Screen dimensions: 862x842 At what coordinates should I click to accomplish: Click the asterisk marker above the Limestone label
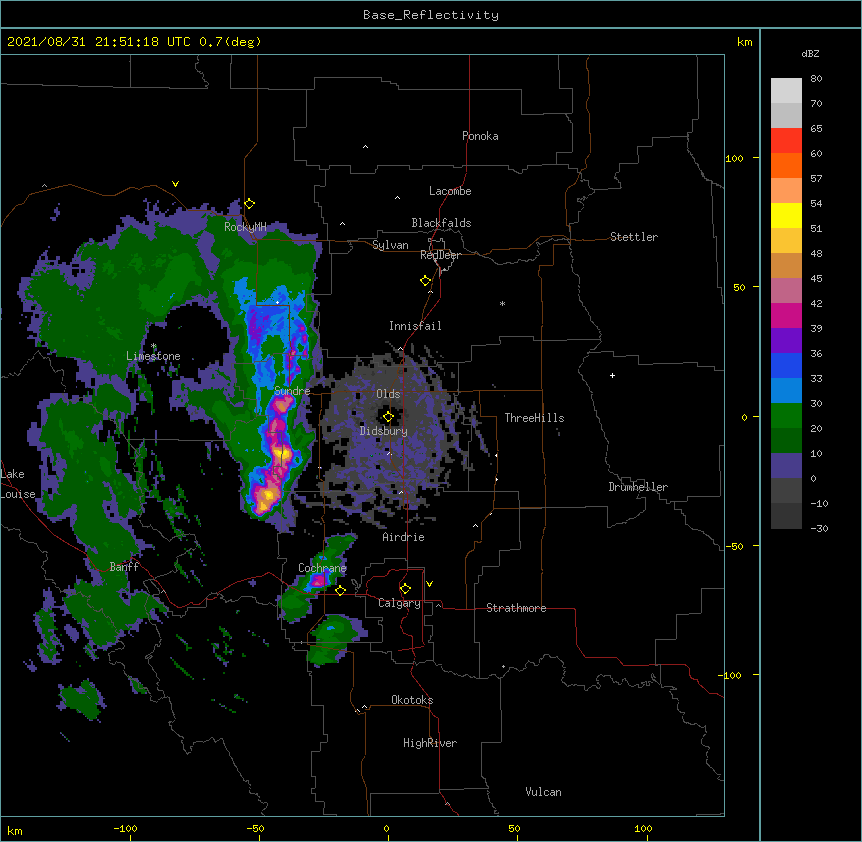pyautogui.click(x=154, y=346)
